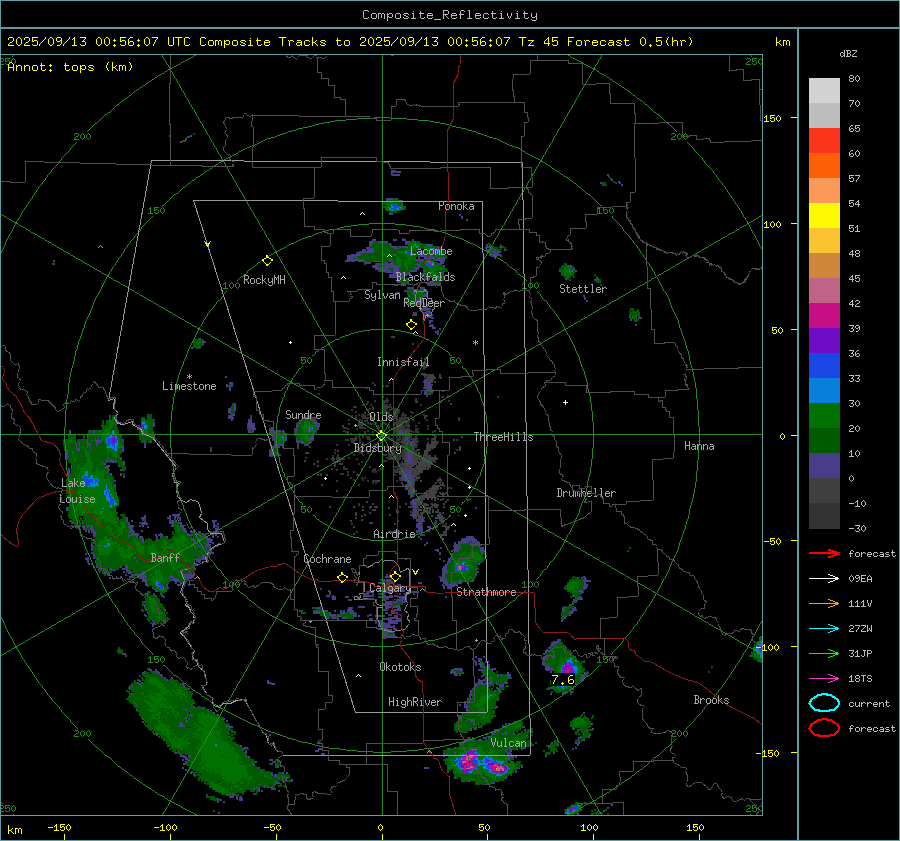Click the Stettler label
Viewport: 900px width, 841px height.
pos(583,289)
